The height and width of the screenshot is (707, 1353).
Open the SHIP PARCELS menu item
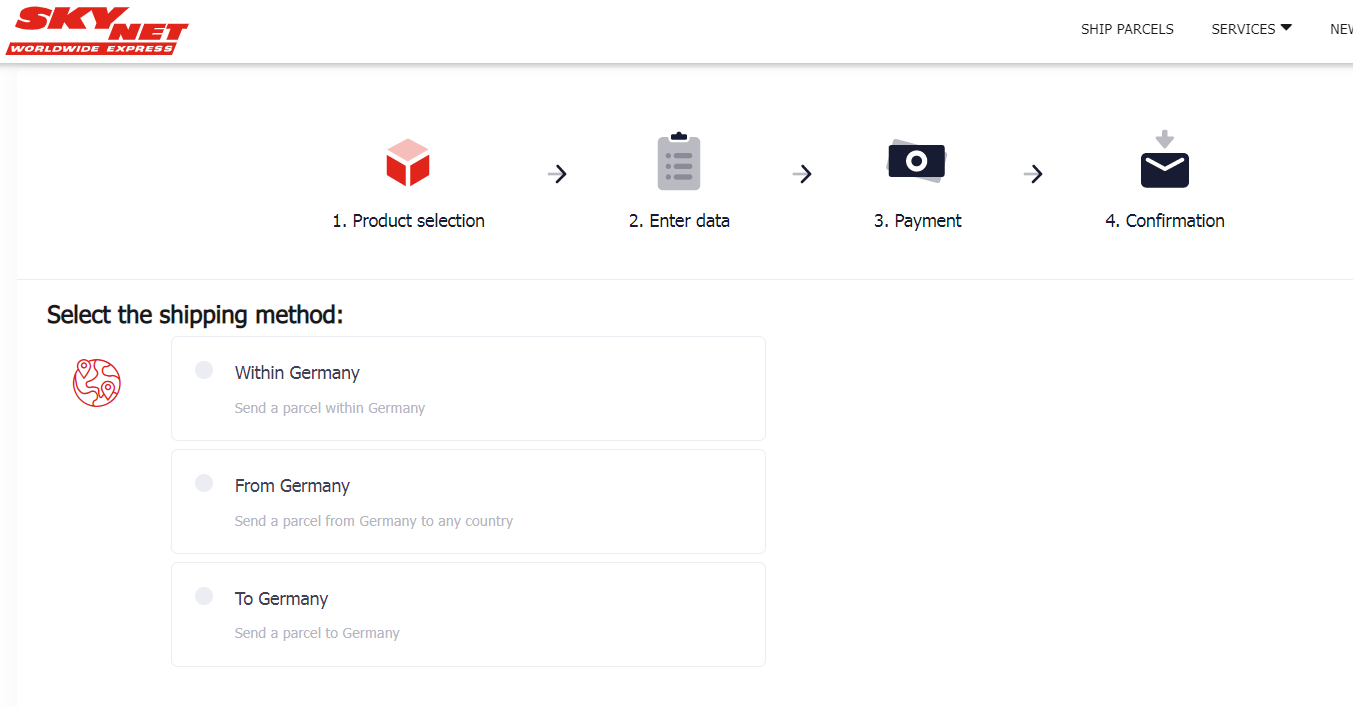pos(1127,29)
